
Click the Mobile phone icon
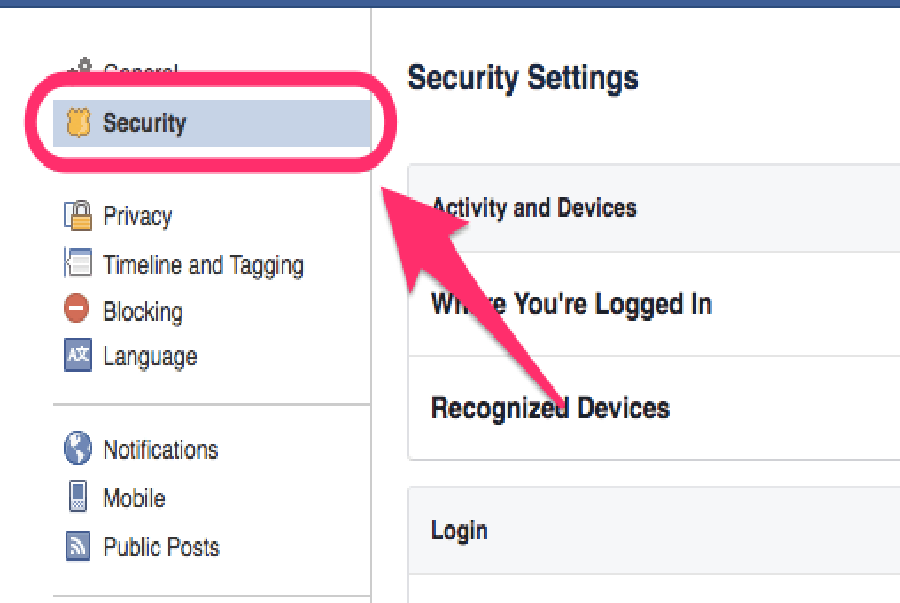pos(78,498)
